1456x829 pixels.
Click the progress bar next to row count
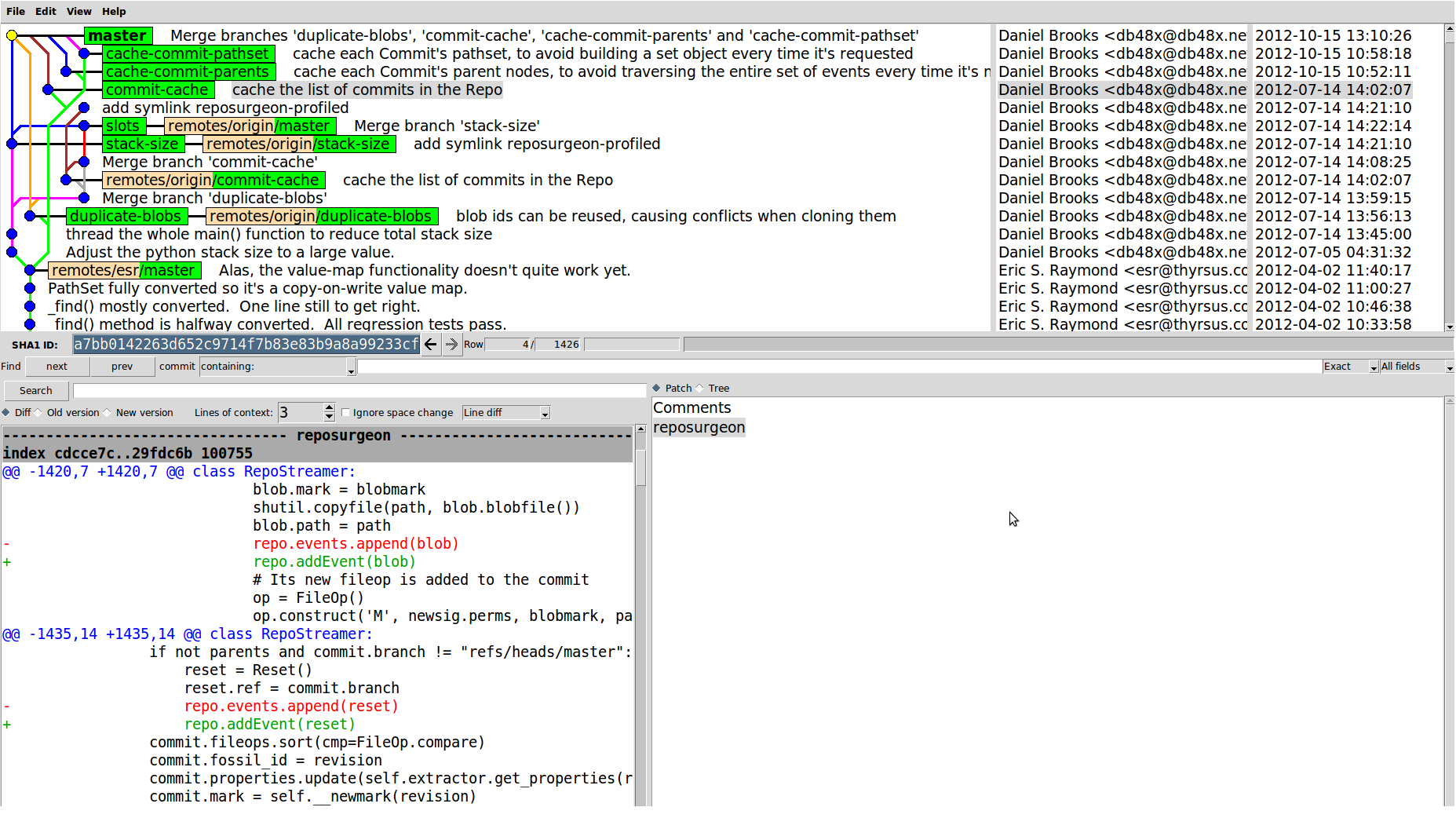(x=632, y=344)
